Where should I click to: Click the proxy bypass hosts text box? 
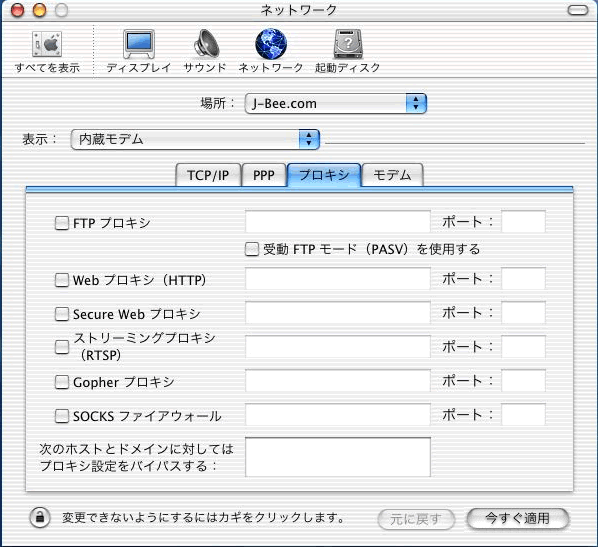tap(338, 457)
